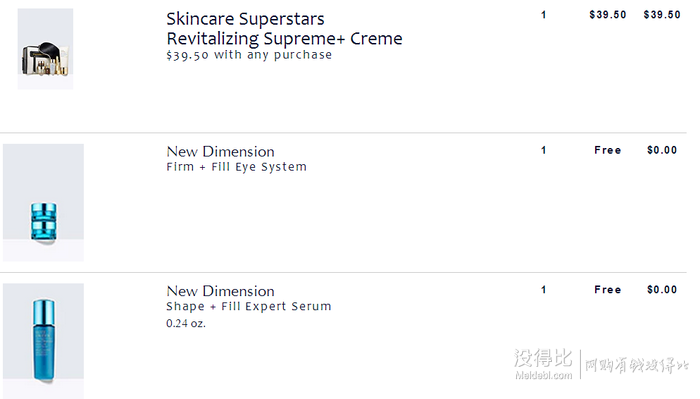Open the Skincare Superstars gift set thumbnail

pyautogui.click(x=46, y=49)
